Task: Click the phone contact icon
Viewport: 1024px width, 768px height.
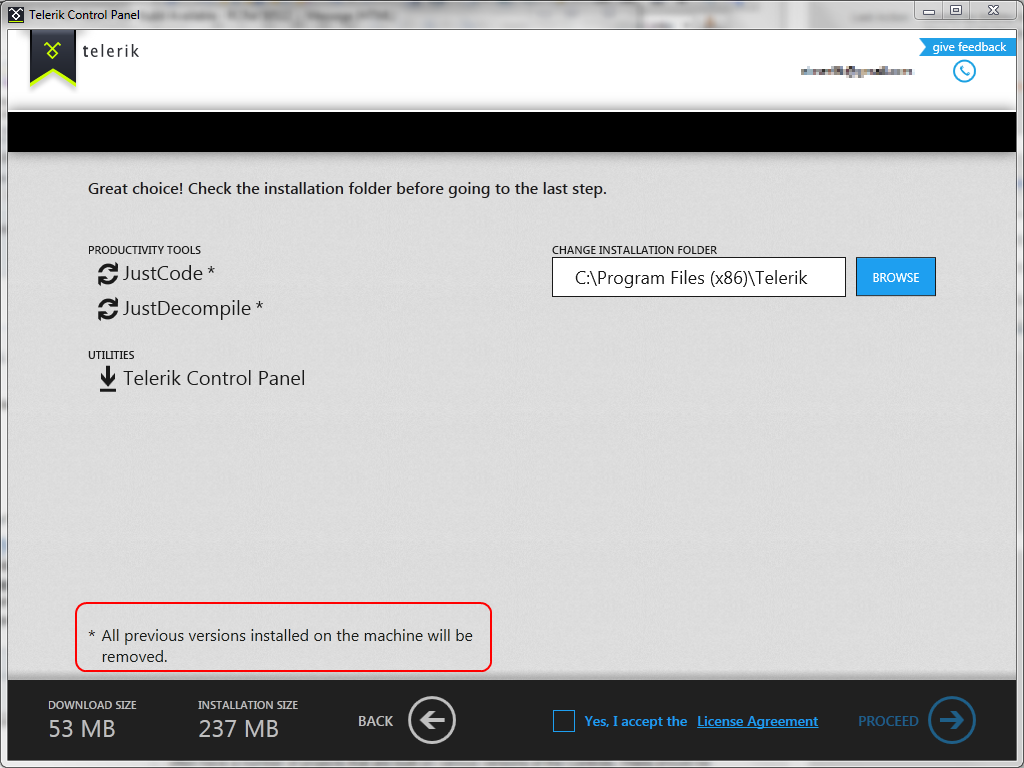Action: (964, 71)
